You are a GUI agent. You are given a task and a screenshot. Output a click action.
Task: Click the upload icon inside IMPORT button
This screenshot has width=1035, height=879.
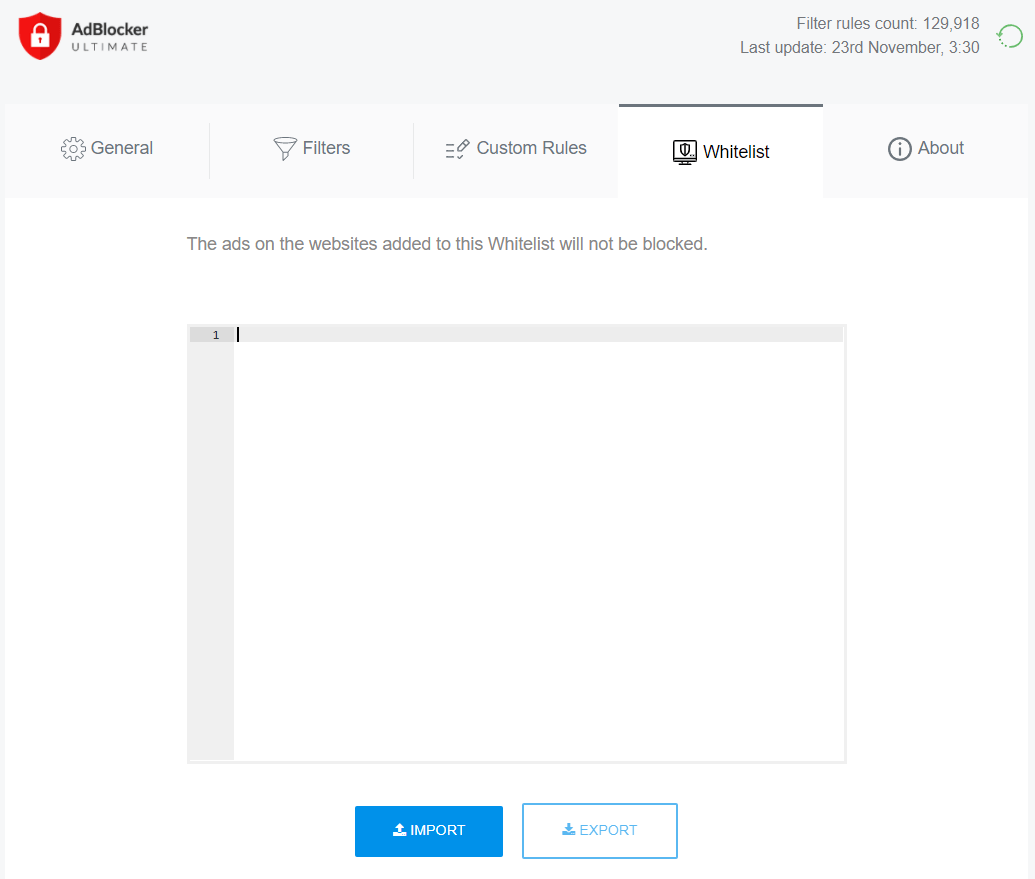(x=399, y=831)
